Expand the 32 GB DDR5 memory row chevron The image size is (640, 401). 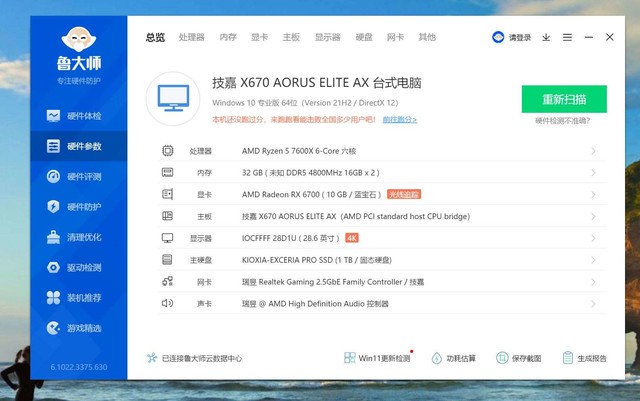[x=593, y=173]
